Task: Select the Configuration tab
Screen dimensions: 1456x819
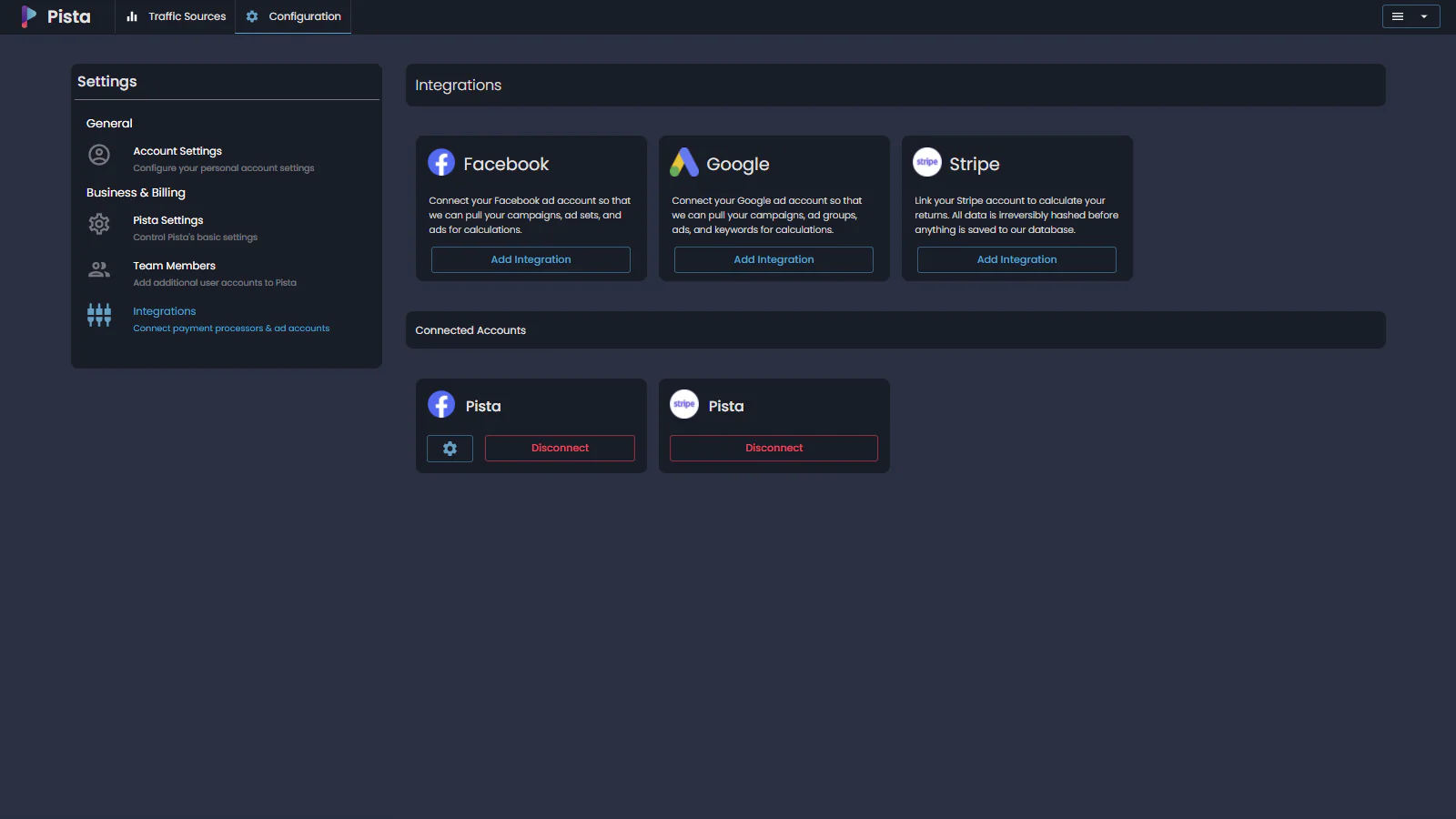Action: point(293,16)
